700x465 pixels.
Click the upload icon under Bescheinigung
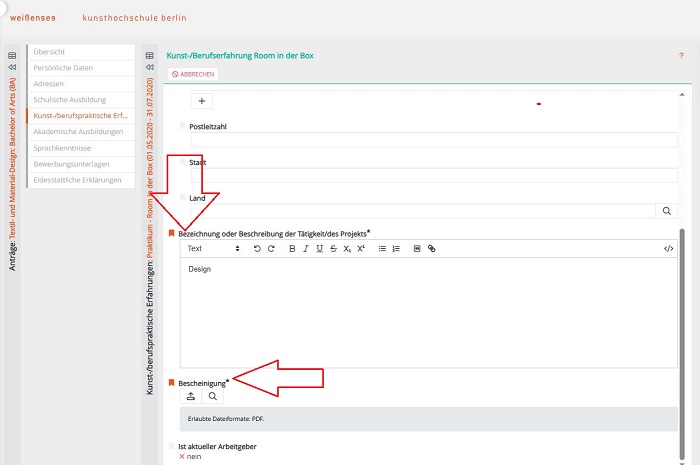(191, 396)
